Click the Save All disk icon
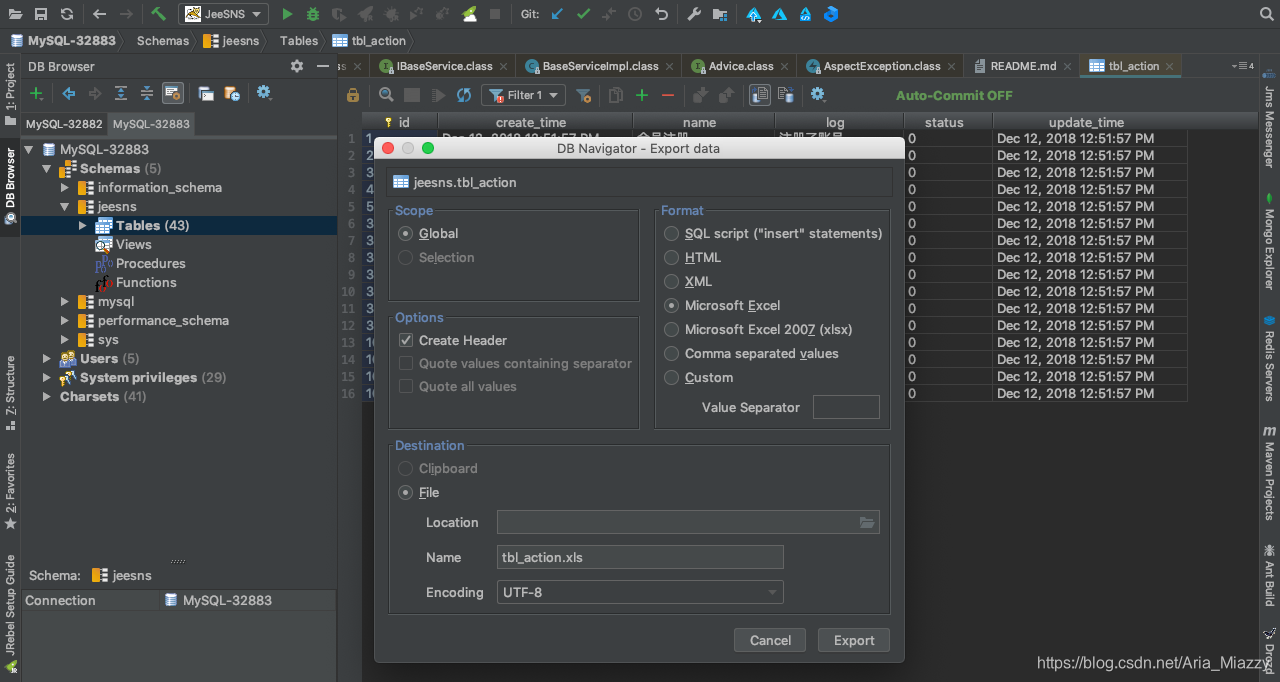The width and height of the screenshot is (1280, 682). click(41, 14)
